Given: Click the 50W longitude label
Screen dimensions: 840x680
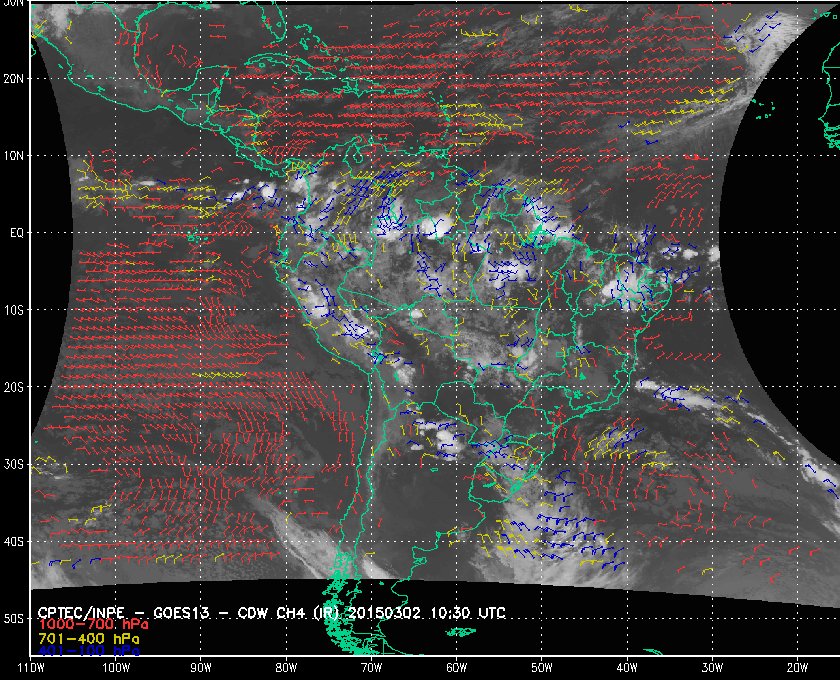Looking at the screenshot, I should (542, 667).
